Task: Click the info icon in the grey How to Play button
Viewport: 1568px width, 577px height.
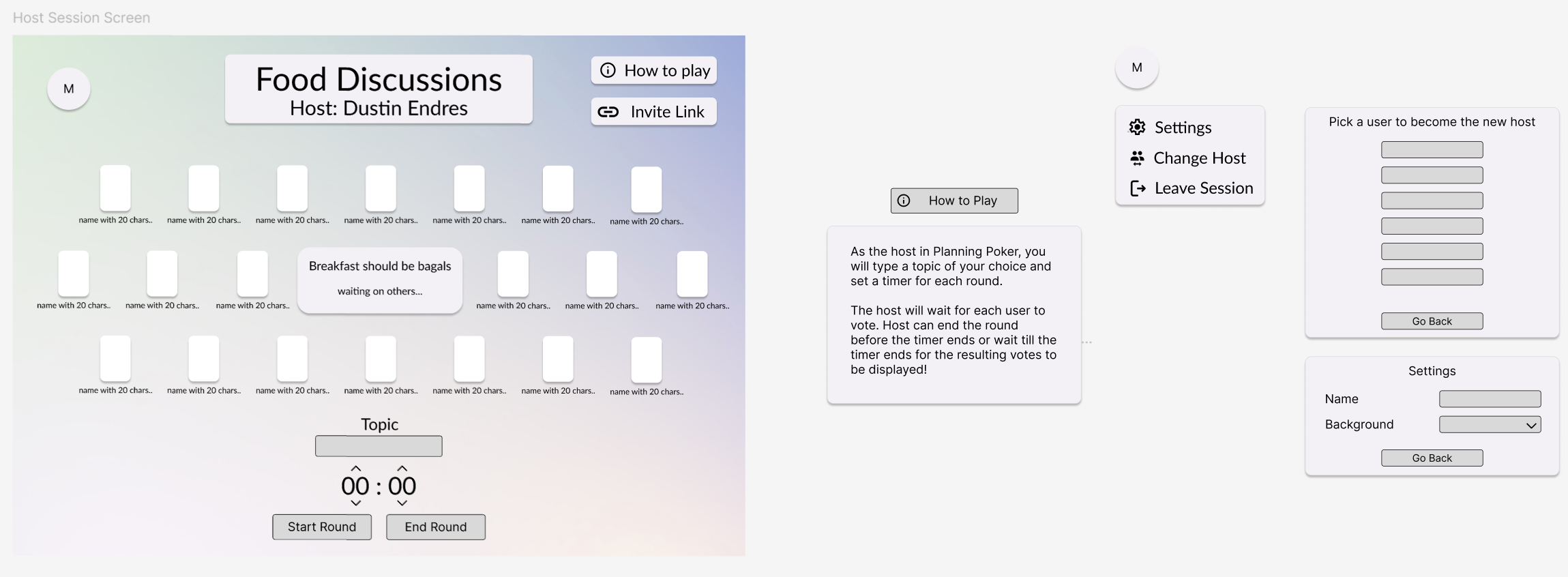Action: [904, 201]
